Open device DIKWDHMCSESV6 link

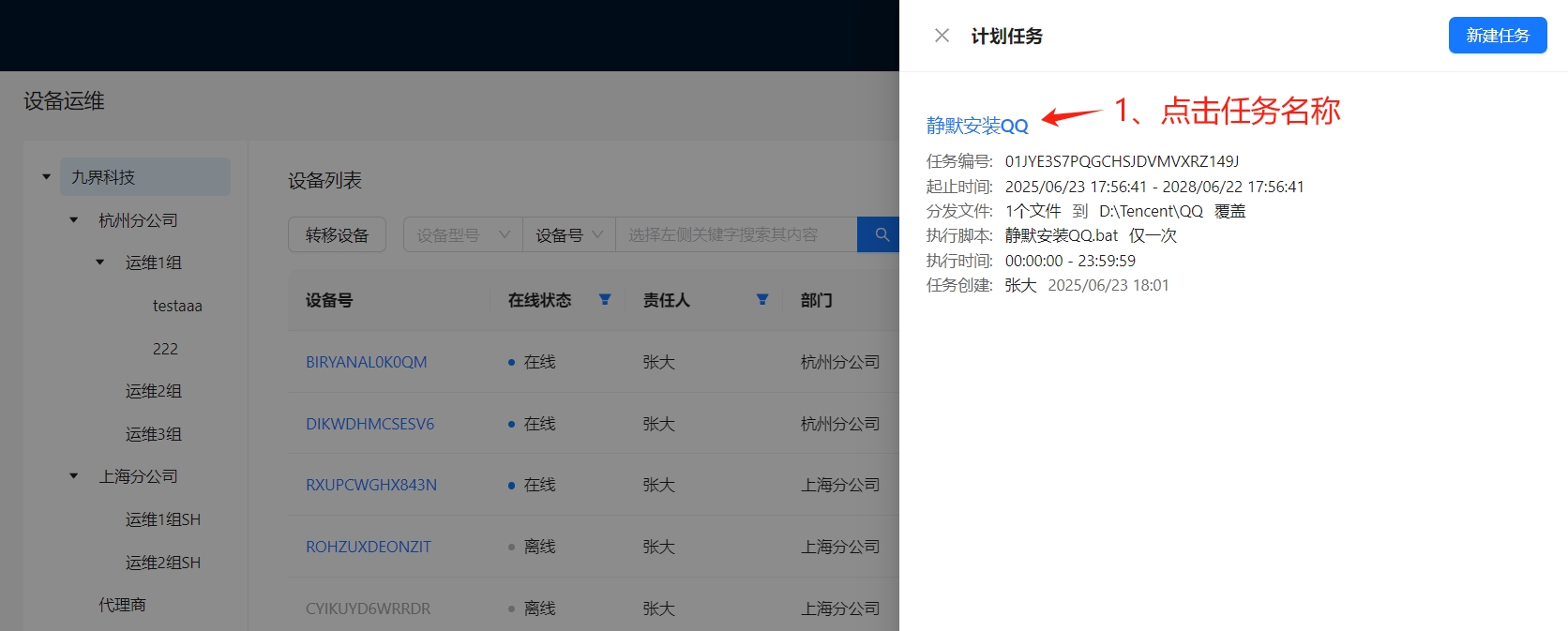coord(369,424)
